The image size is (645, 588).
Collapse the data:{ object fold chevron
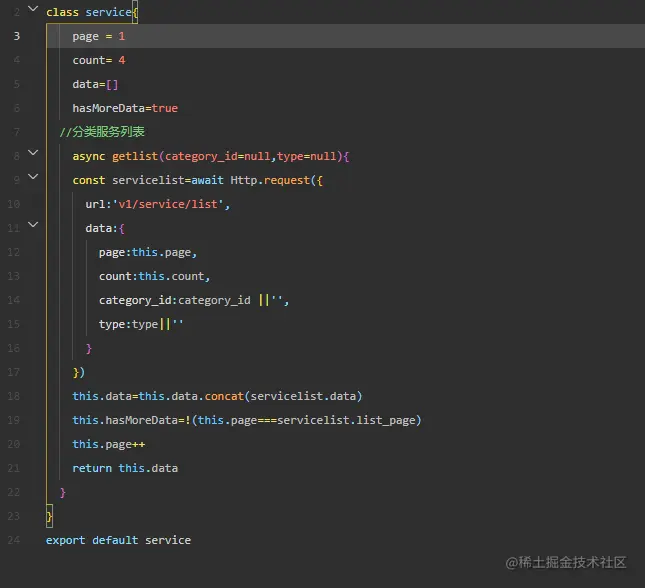coord(33,225)
